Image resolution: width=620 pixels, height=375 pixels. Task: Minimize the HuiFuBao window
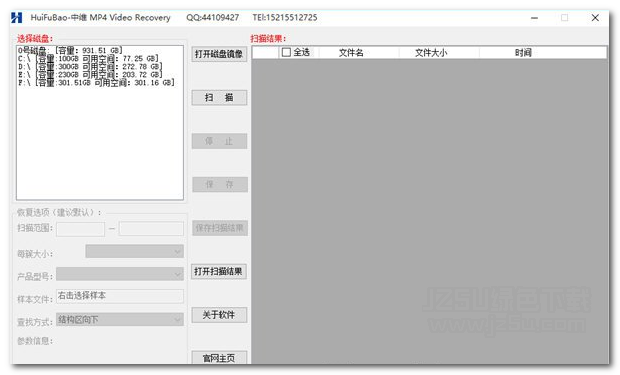click(x=534, y=18)
